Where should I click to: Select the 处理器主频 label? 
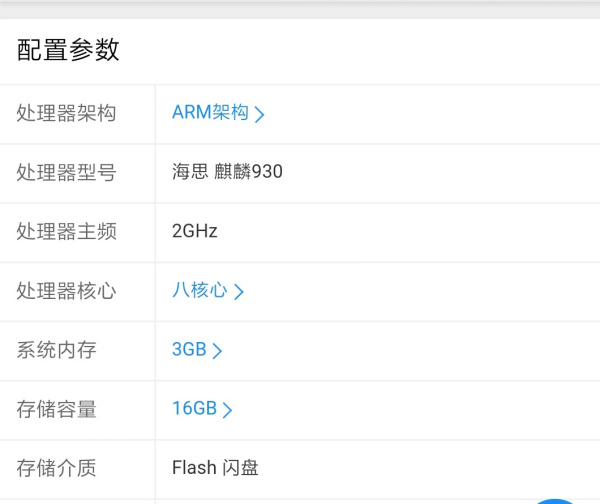[x=66, y=232]
